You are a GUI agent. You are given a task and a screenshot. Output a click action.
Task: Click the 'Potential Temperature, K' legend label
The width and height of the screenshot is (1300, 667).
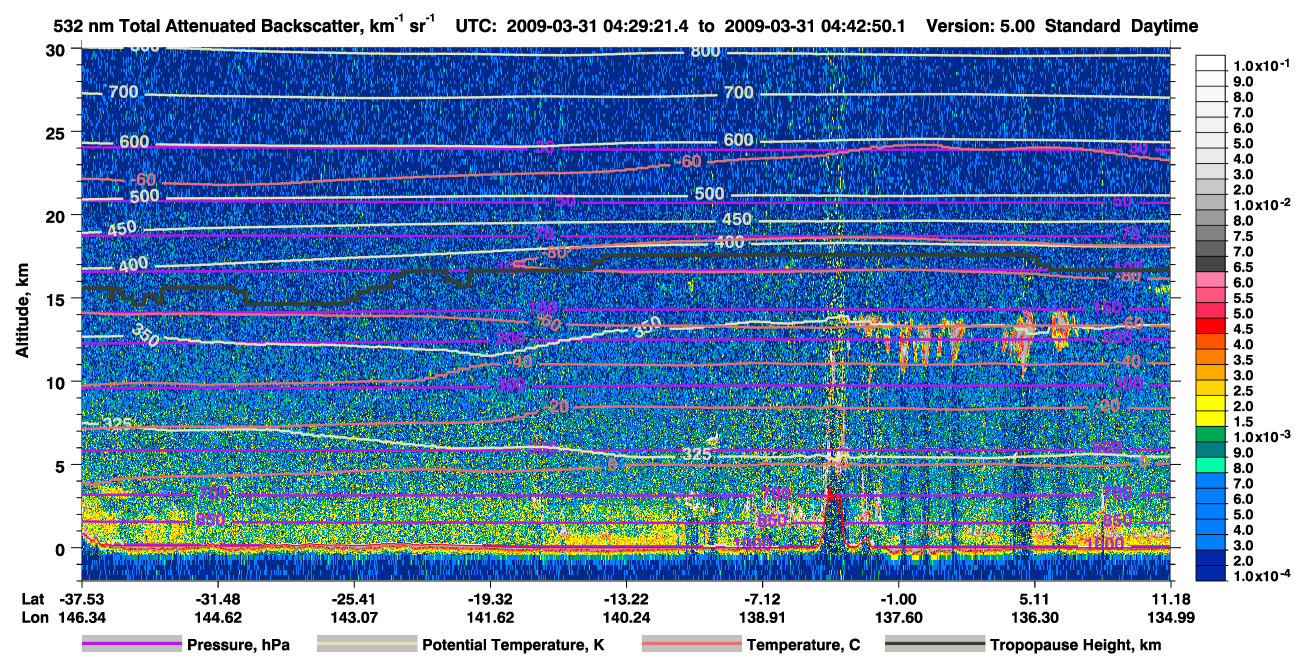513,645
